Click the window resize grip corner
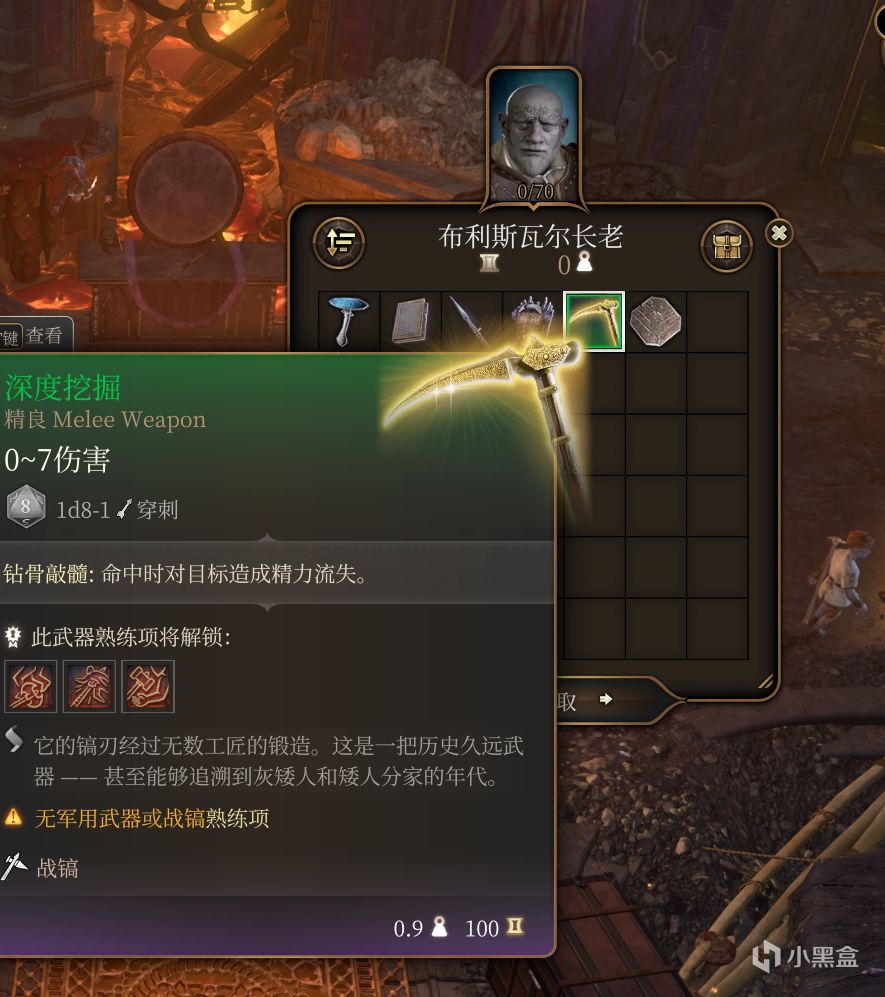Image resolution: width=885 pixels, height=997 pixels. [765, 682]
